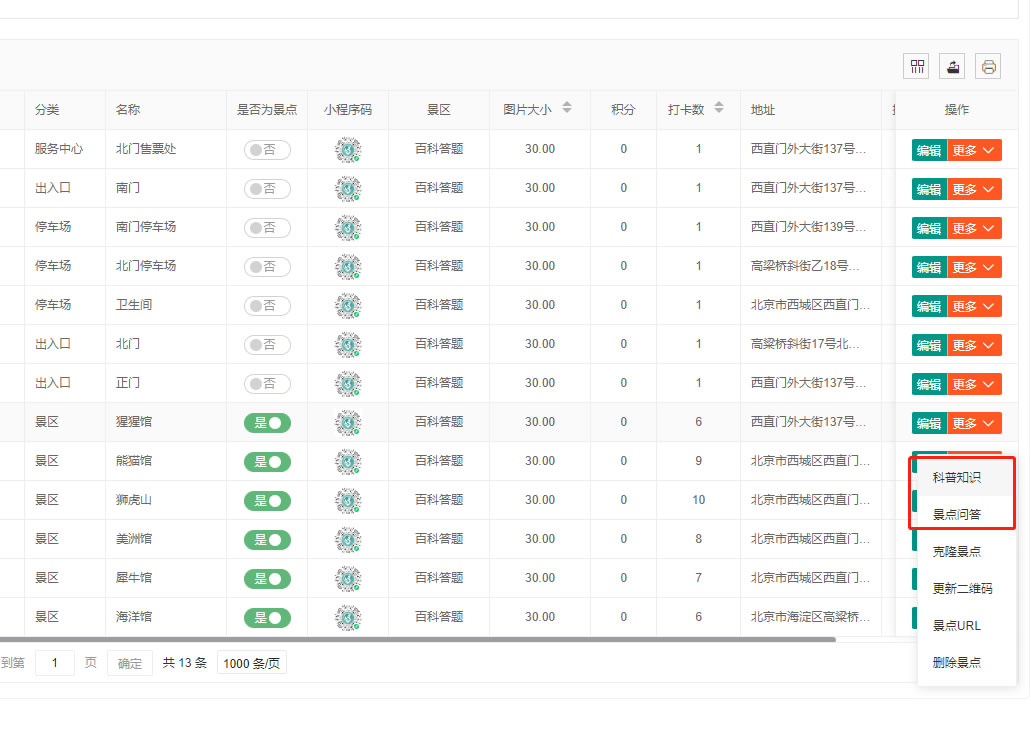Viewport: 1031px width, 743px height.
Task: Click the 狮虎山 name cell
Action: (166, 500)
